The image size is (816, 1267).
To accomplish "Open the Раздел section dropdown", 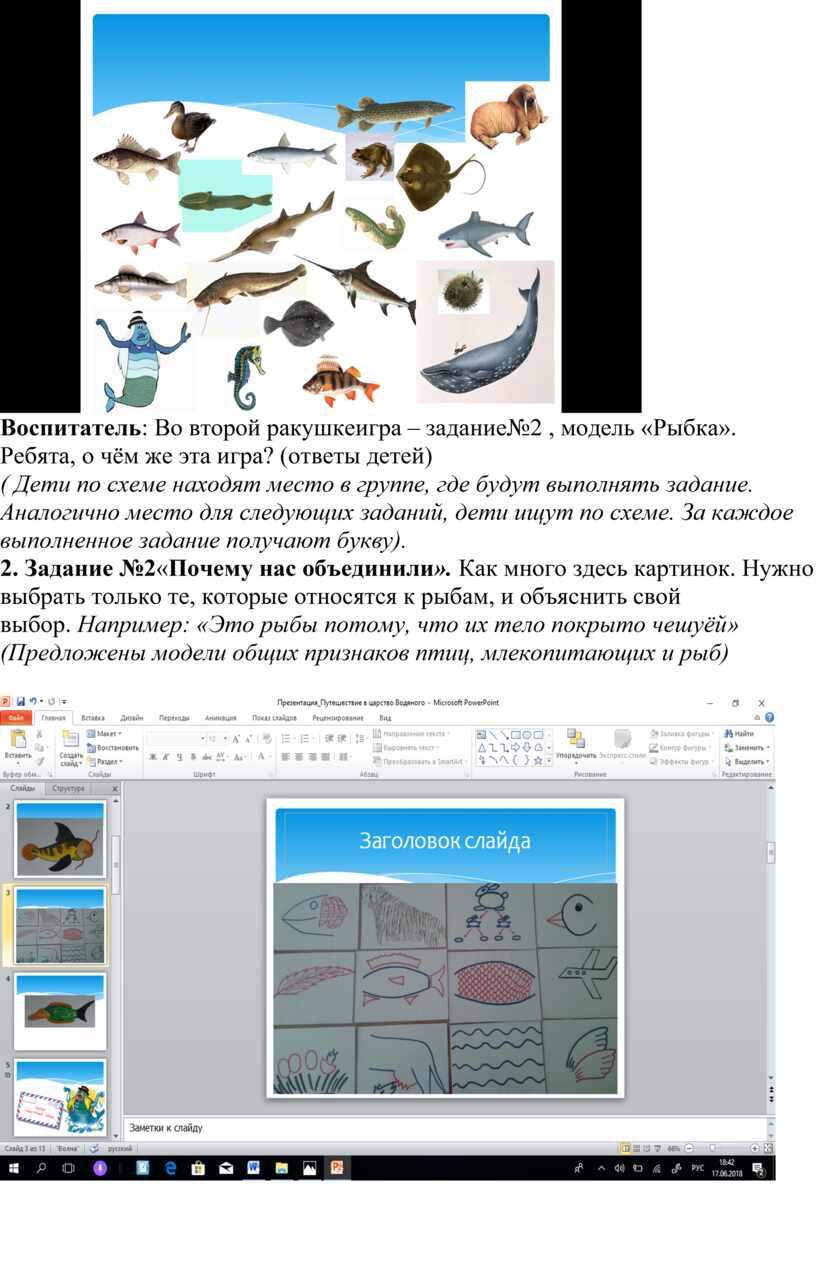I will (x=105, y=761).
